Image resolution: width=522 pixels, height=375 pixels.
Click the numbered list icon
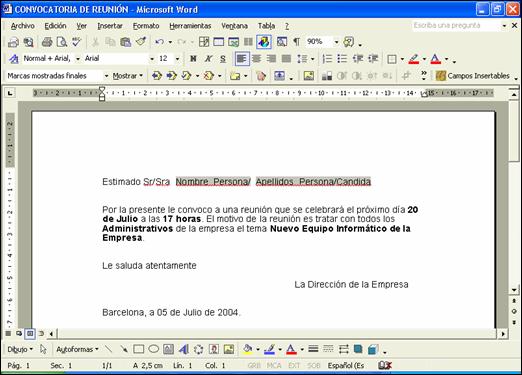(x=327, y=59)
